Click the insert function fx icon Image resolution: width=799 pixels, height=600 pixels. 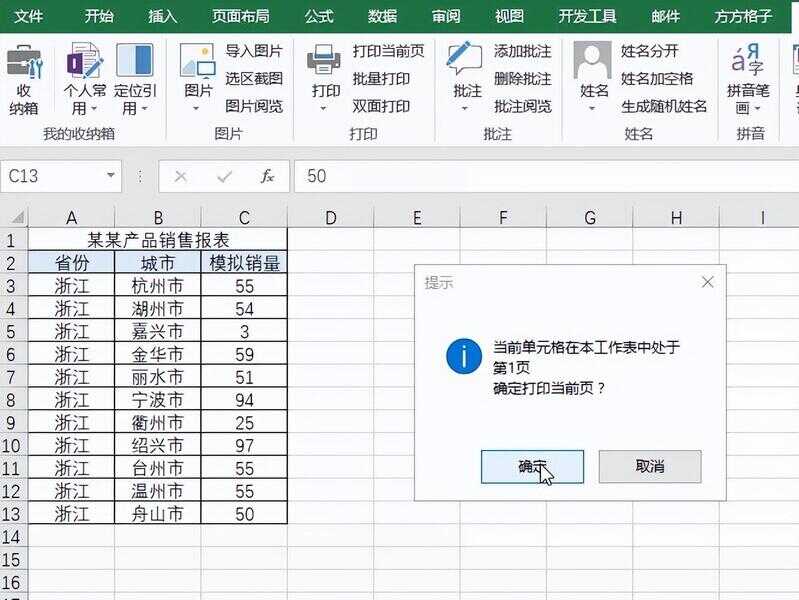click(x=267, y=176)
